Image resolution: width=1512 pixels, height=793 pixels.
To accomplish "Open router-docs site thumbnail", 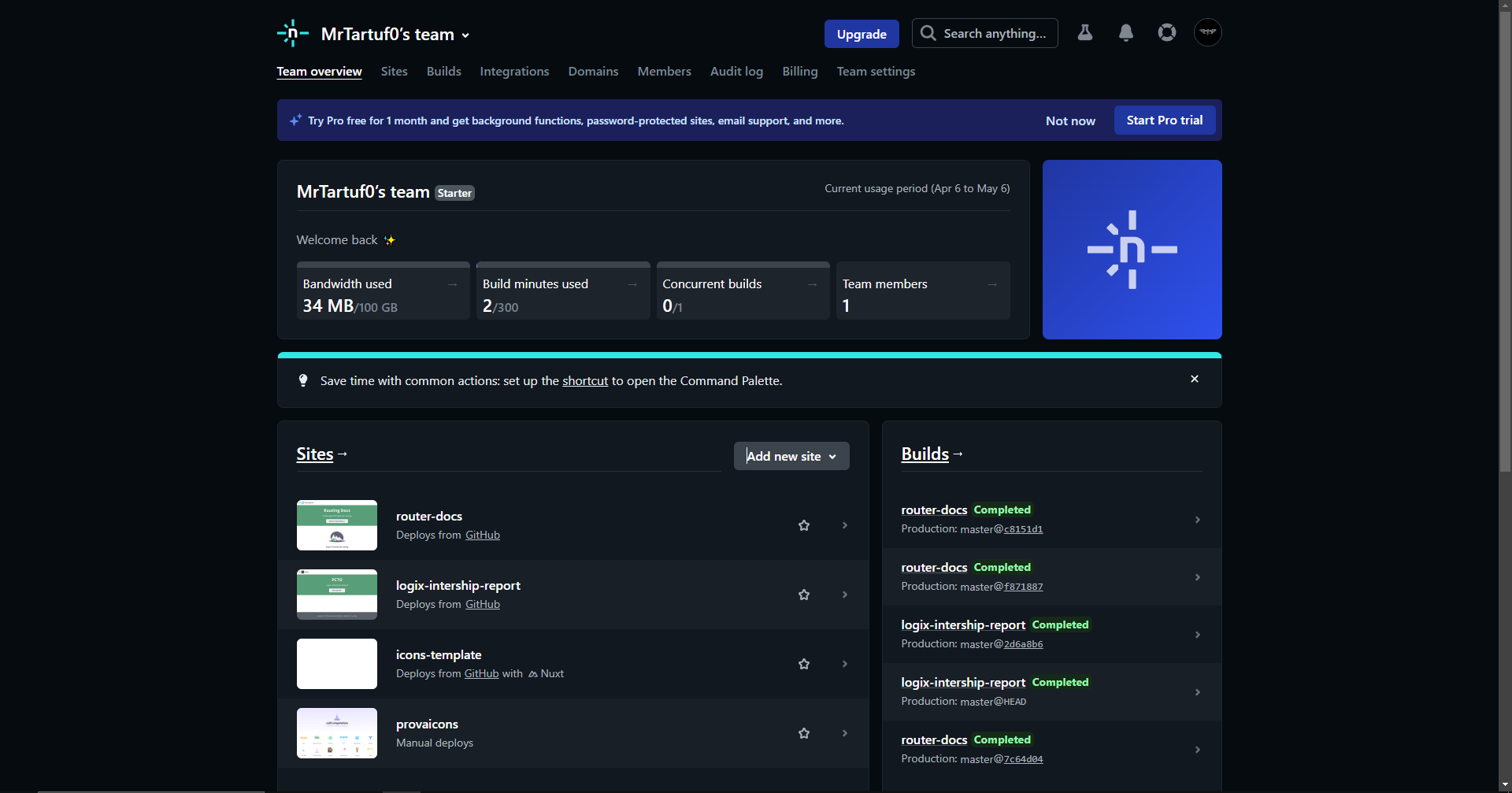I will click(337, 525).
